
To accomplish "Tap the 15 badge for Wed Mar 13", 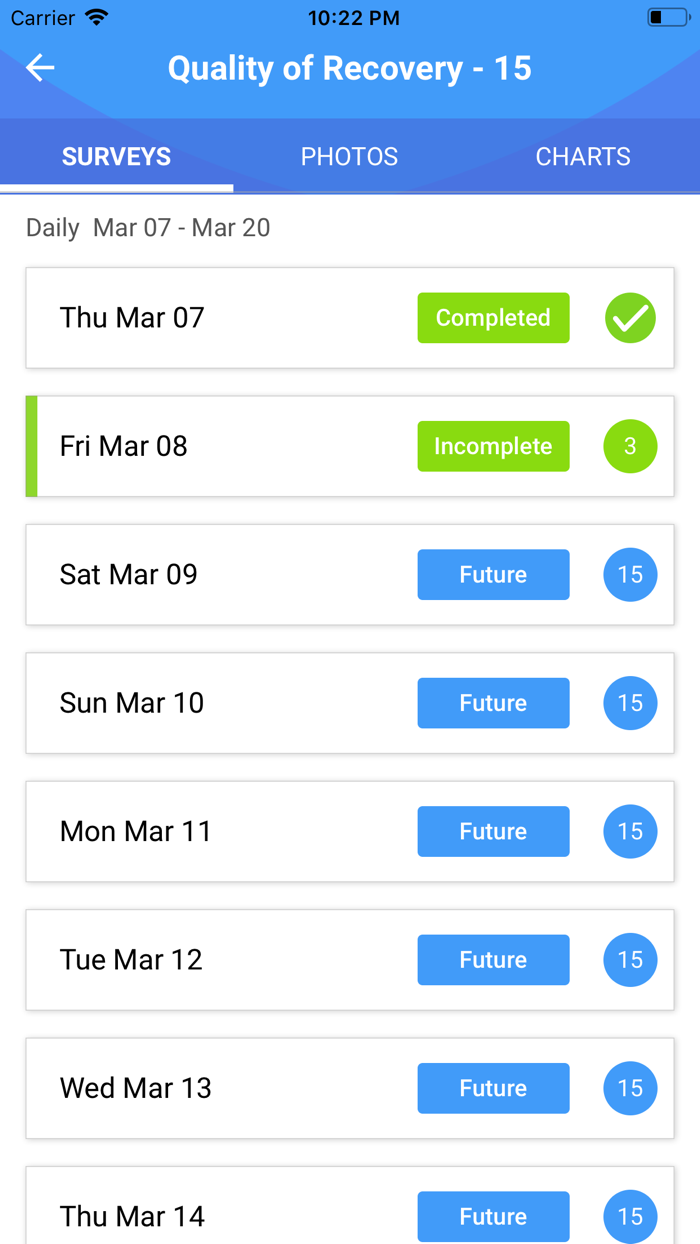I will click(x=630, y=1088).
